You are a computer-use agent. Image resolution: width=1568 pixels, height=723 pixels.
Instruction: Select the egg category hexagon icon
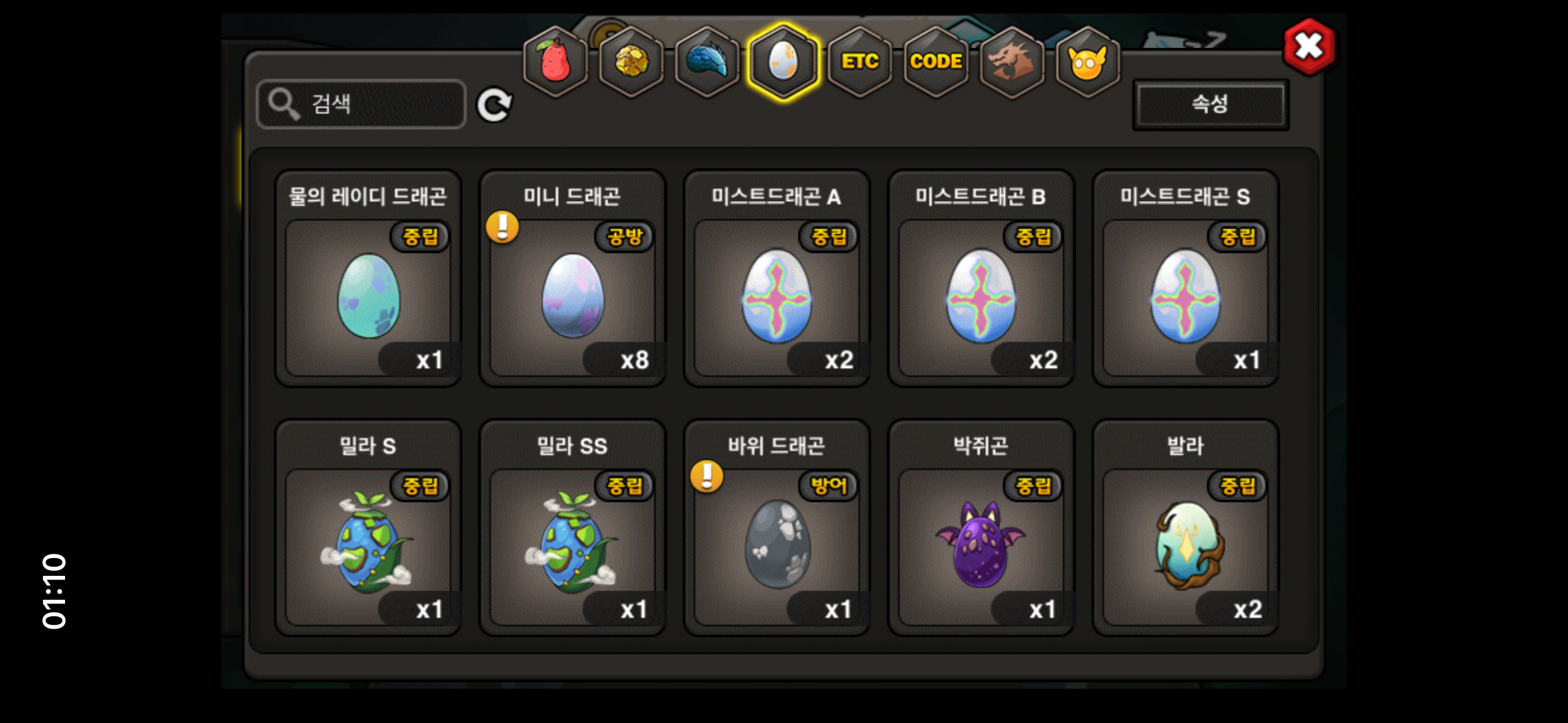point(783,62)
